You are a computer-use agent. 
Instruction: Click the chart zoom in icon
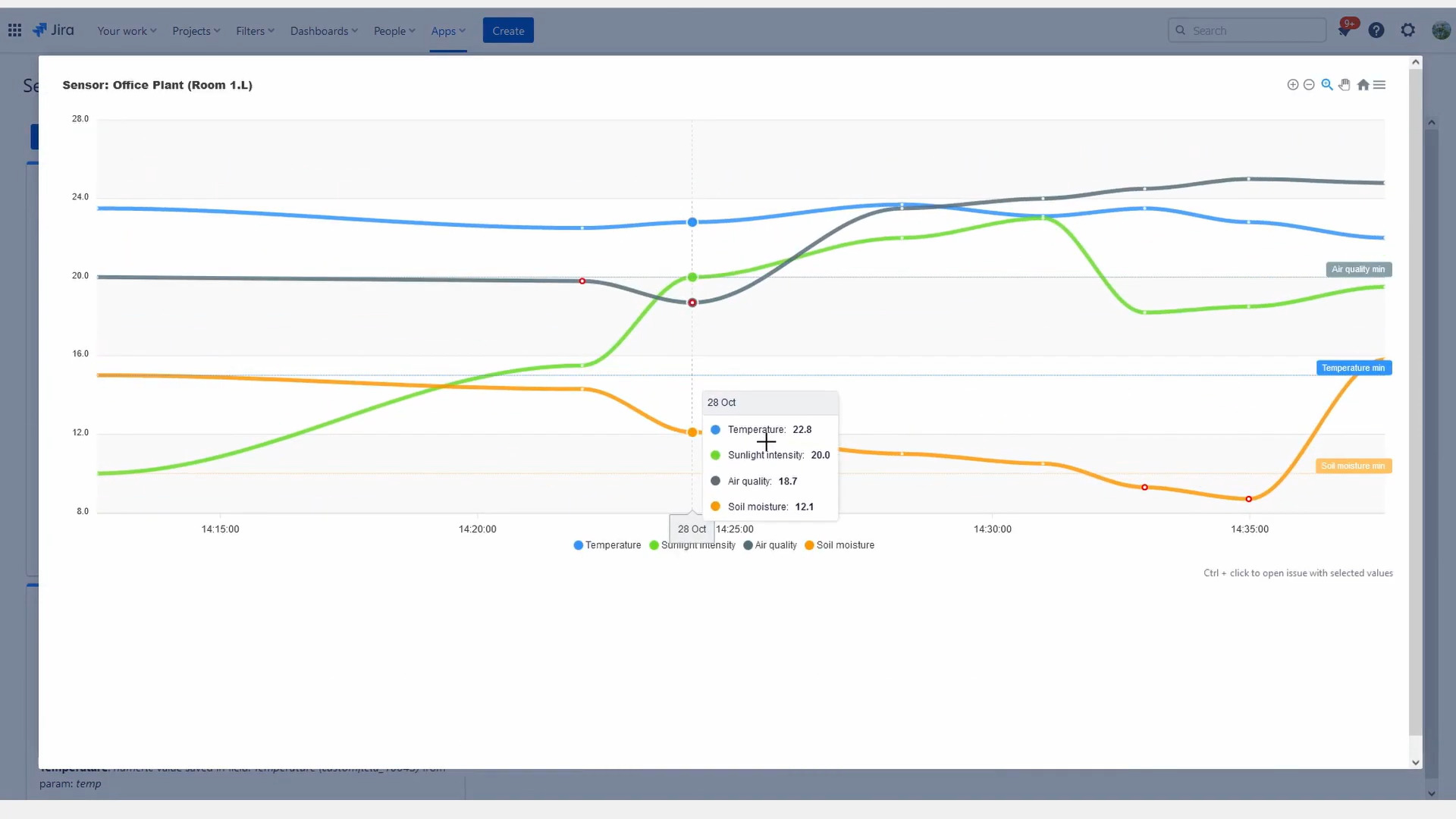point(1292,85)
